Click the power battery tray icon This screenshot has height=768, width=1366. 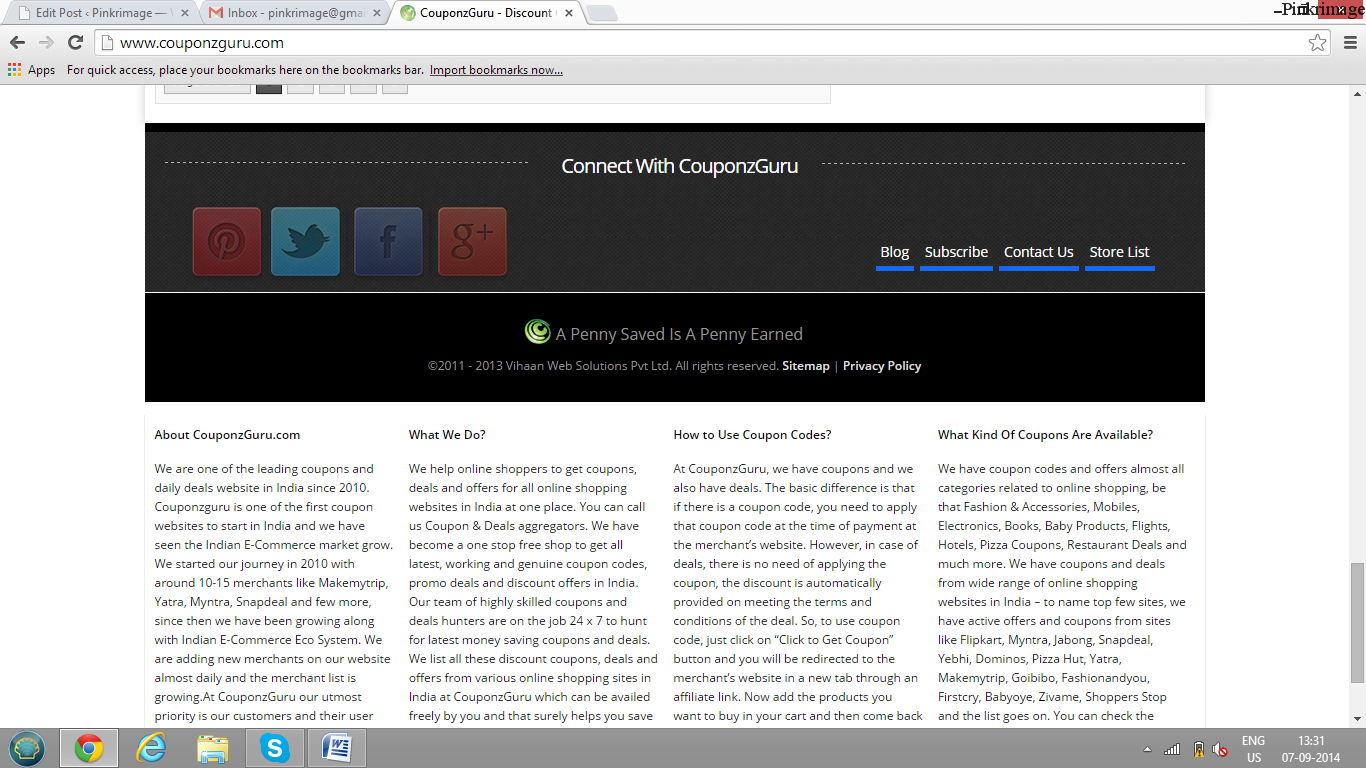[1198, 749]
